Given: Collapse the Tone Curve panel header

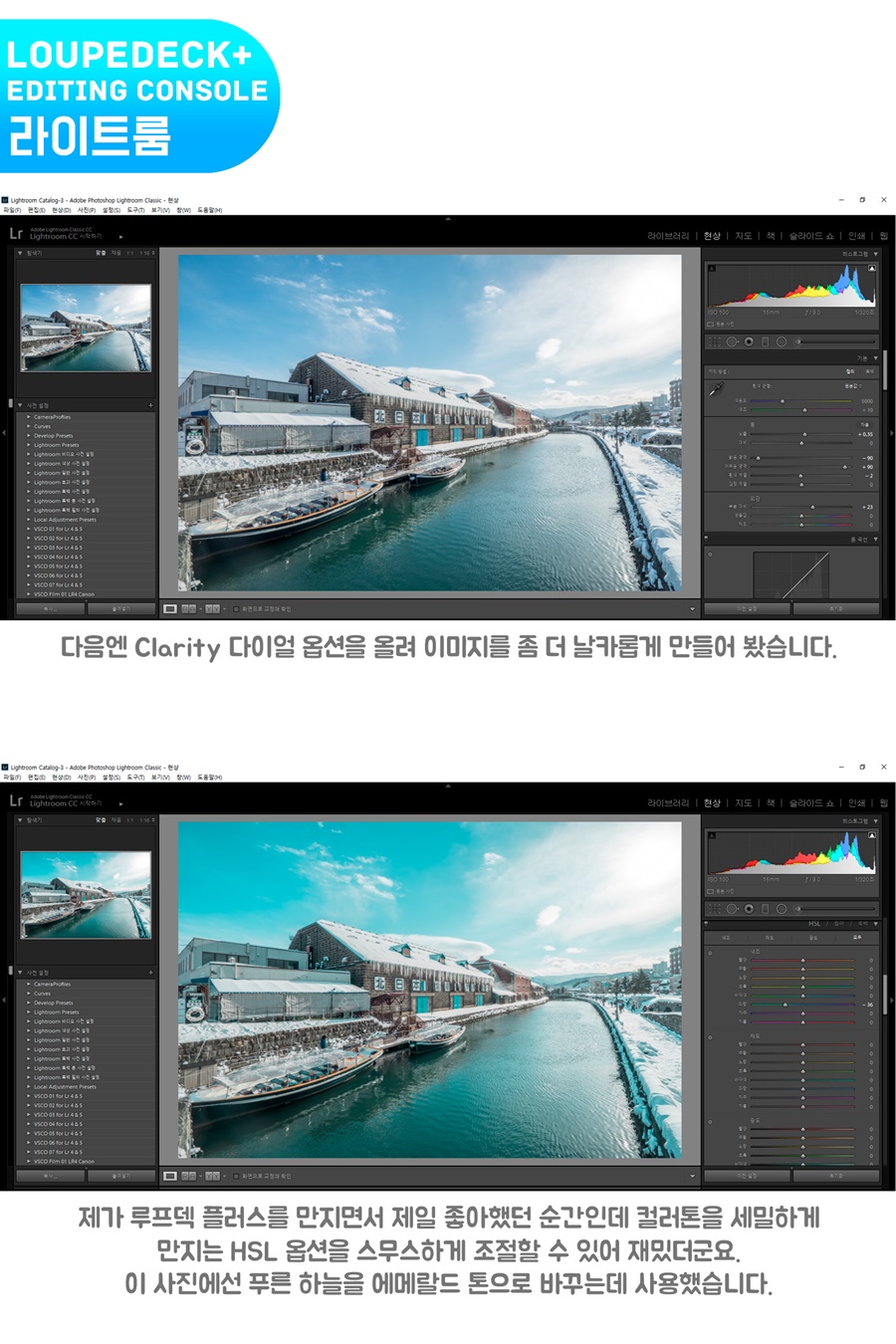Looking at the screenshot, I should [x=876, y=539].
